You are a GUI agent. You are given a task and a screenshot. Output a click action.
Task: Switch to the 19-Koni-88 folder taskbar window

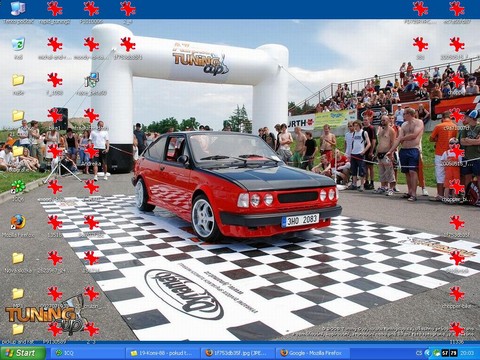point(162,353)
